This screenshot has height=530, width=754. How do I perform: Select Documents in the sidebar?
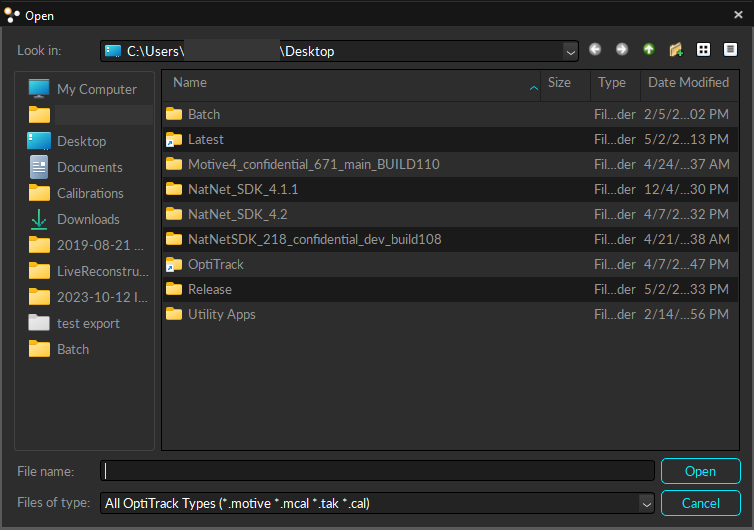(x=90, y=167)
